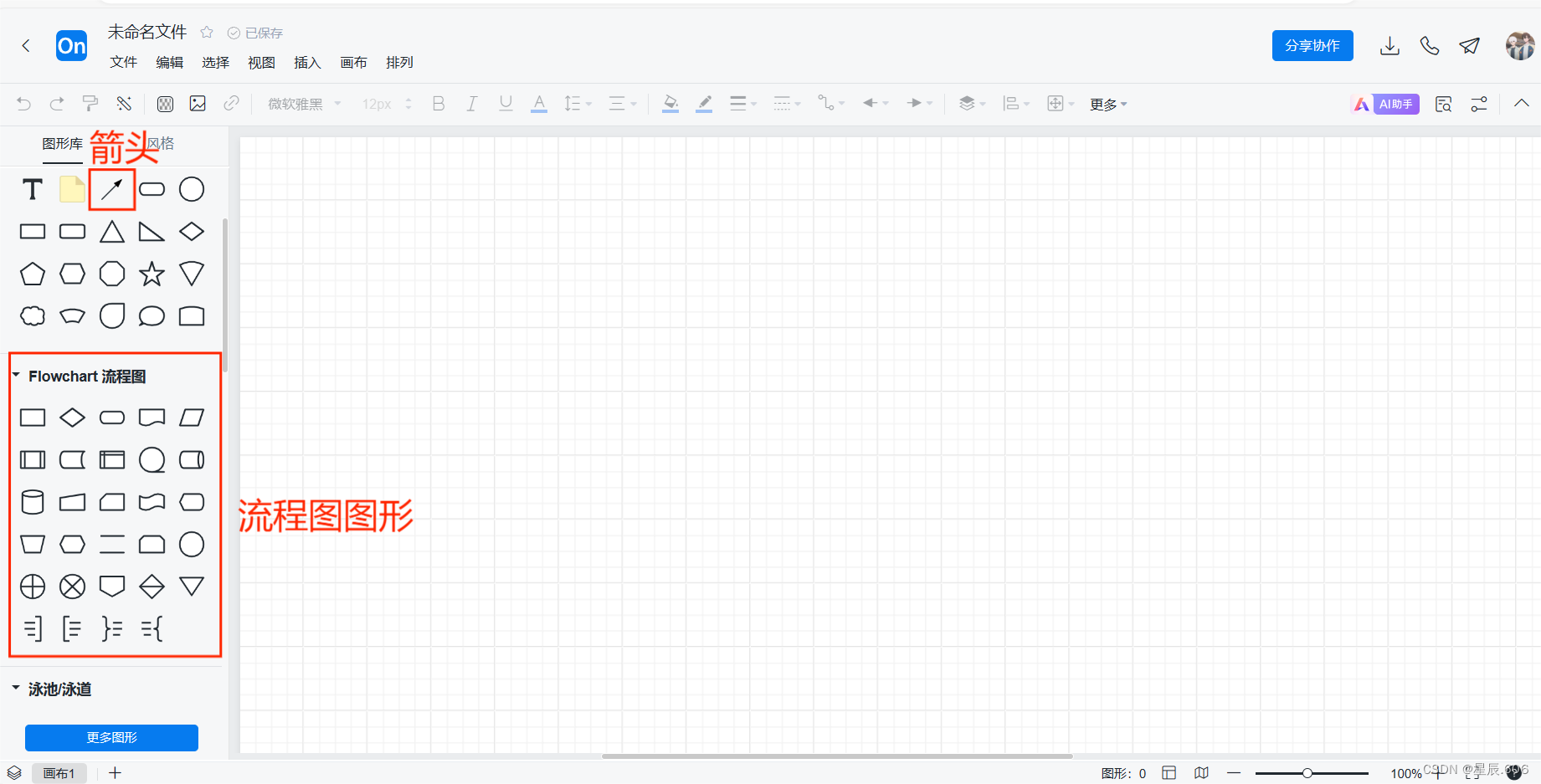Select the Text tool in the shape panel
Screen dimensions: 1541x784
(x=32, y=189)
